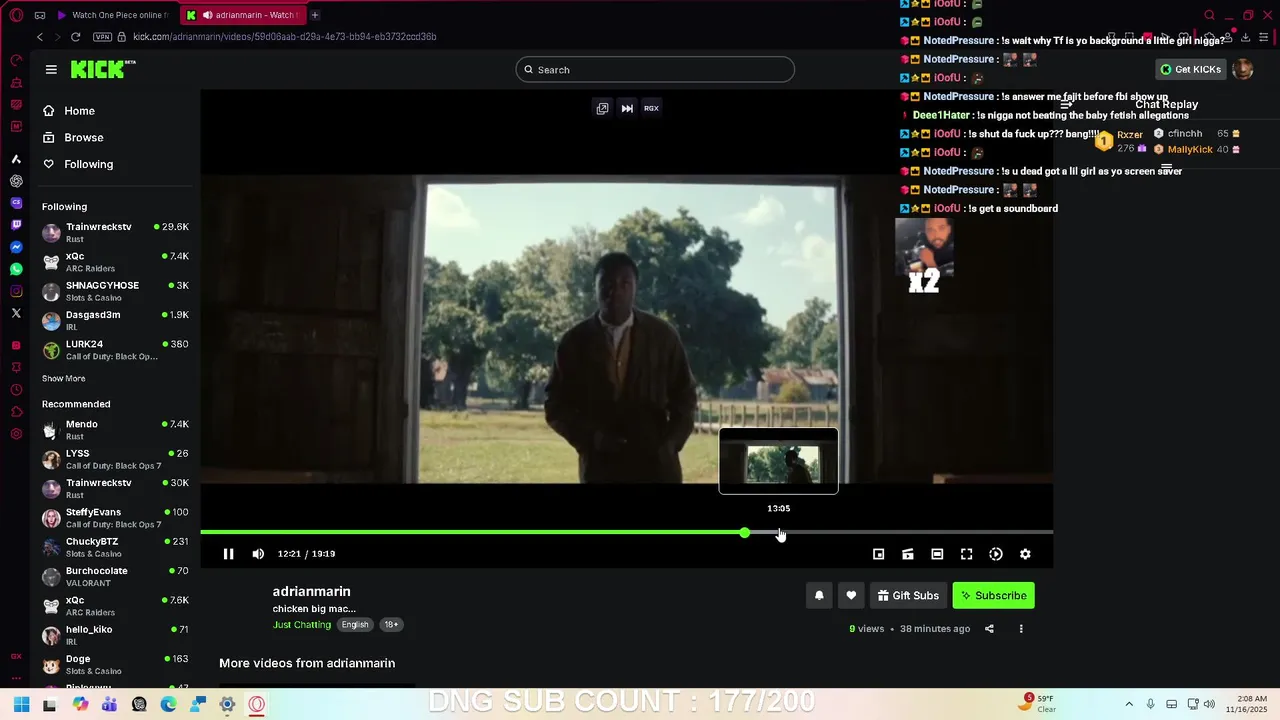Click Gift Subs button
The height and width of the screenshot is (720, 1280).
coord(908,595)
